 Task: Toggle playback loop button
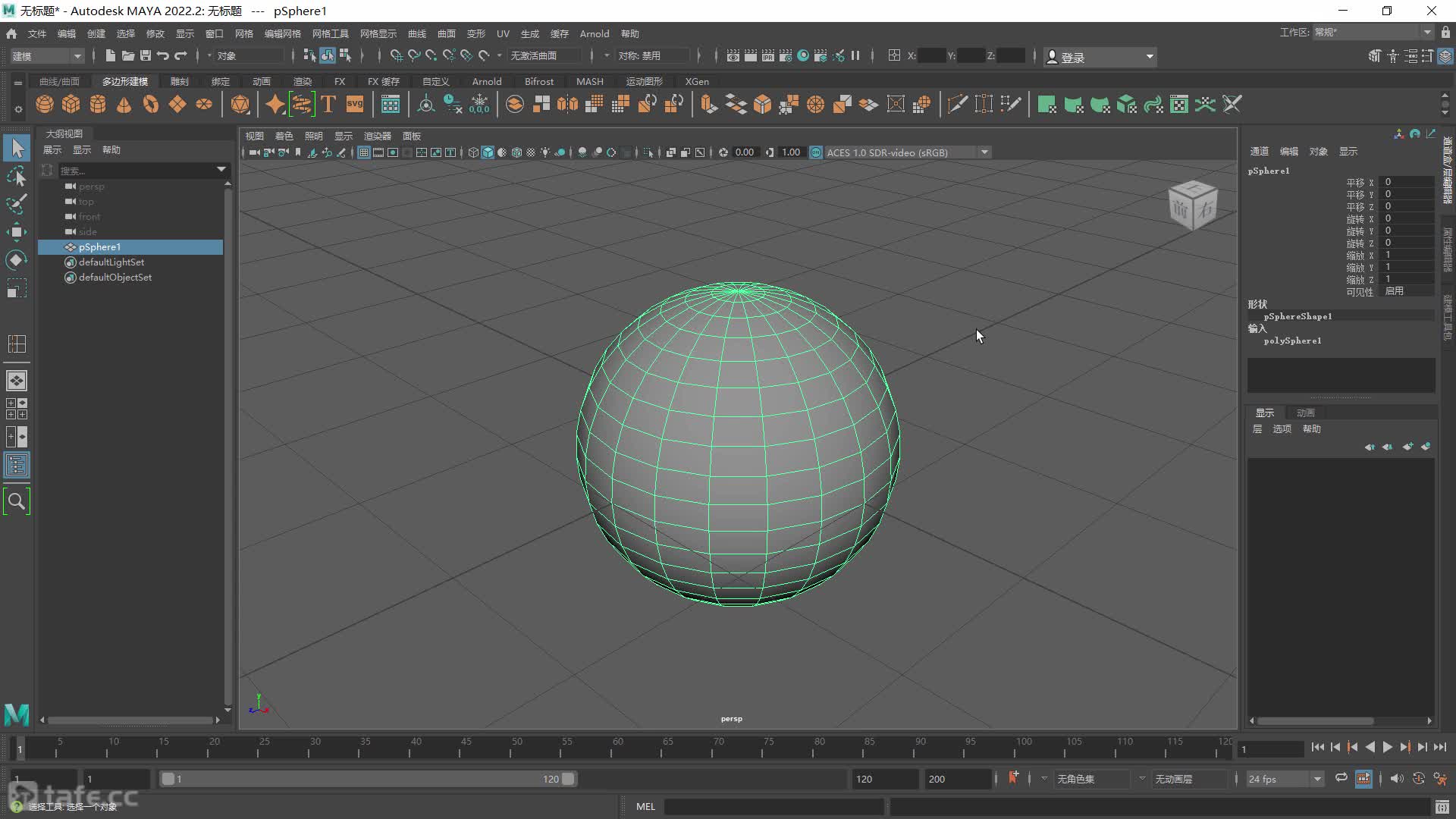pos(1341,779)
